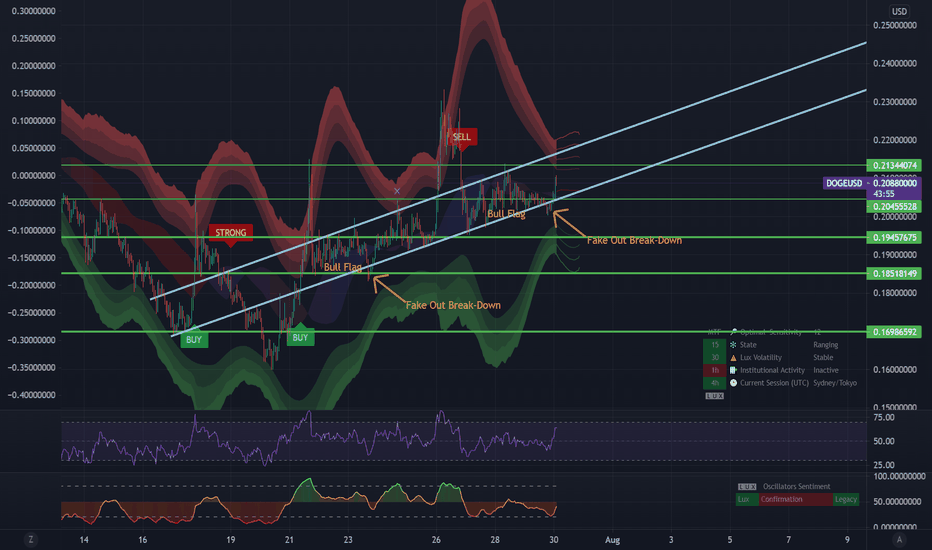Click the 21 date on the time axis
Screen dimensions: 932x550
pyautogui.click(x=289, y=540)
